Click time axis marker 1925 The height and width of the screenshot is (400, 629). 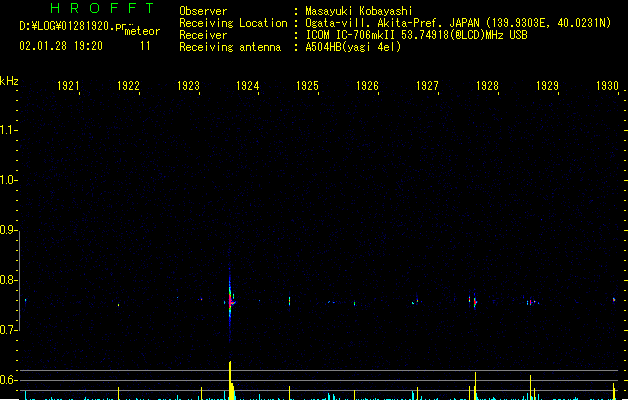pos(308,86)
